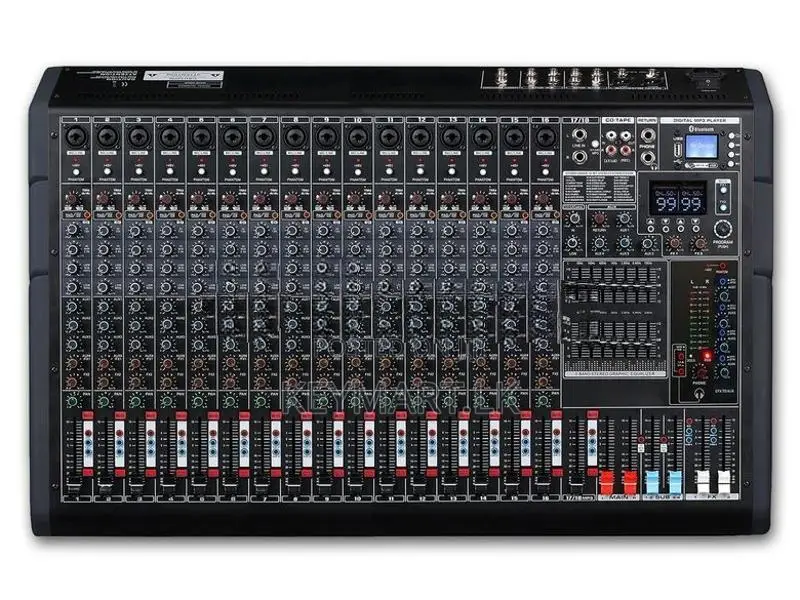Toggle the lower teal button beside the effects display
Image resolution: width=800 pixels, height=600 pixels.
pyautogui.click(x=723, y=208)
